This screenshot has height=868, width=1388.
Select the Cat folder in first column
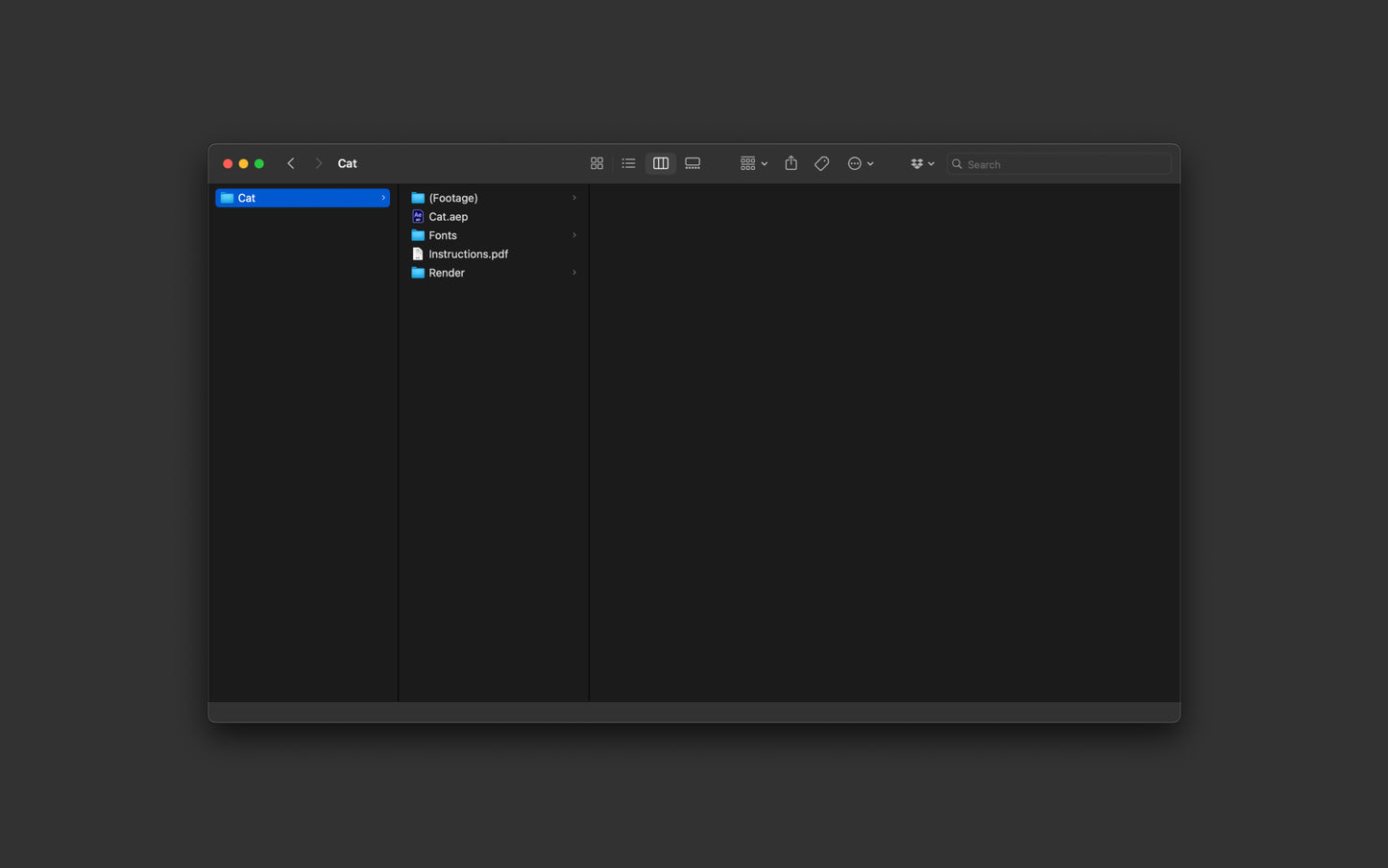(303, 198)
